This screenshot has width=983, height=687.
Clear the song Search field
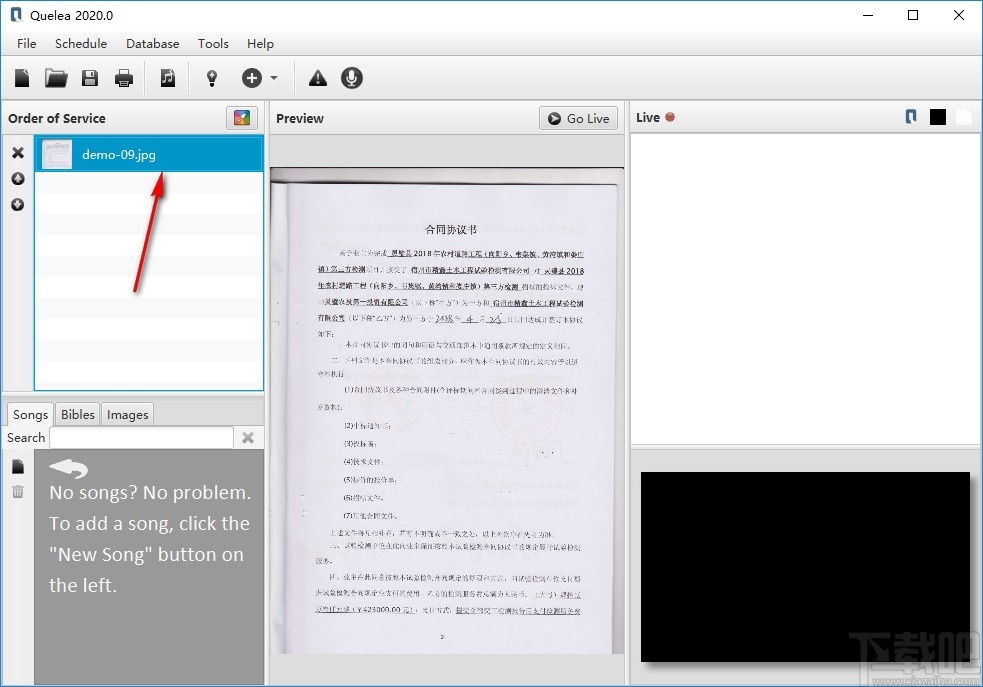[247, 437]
